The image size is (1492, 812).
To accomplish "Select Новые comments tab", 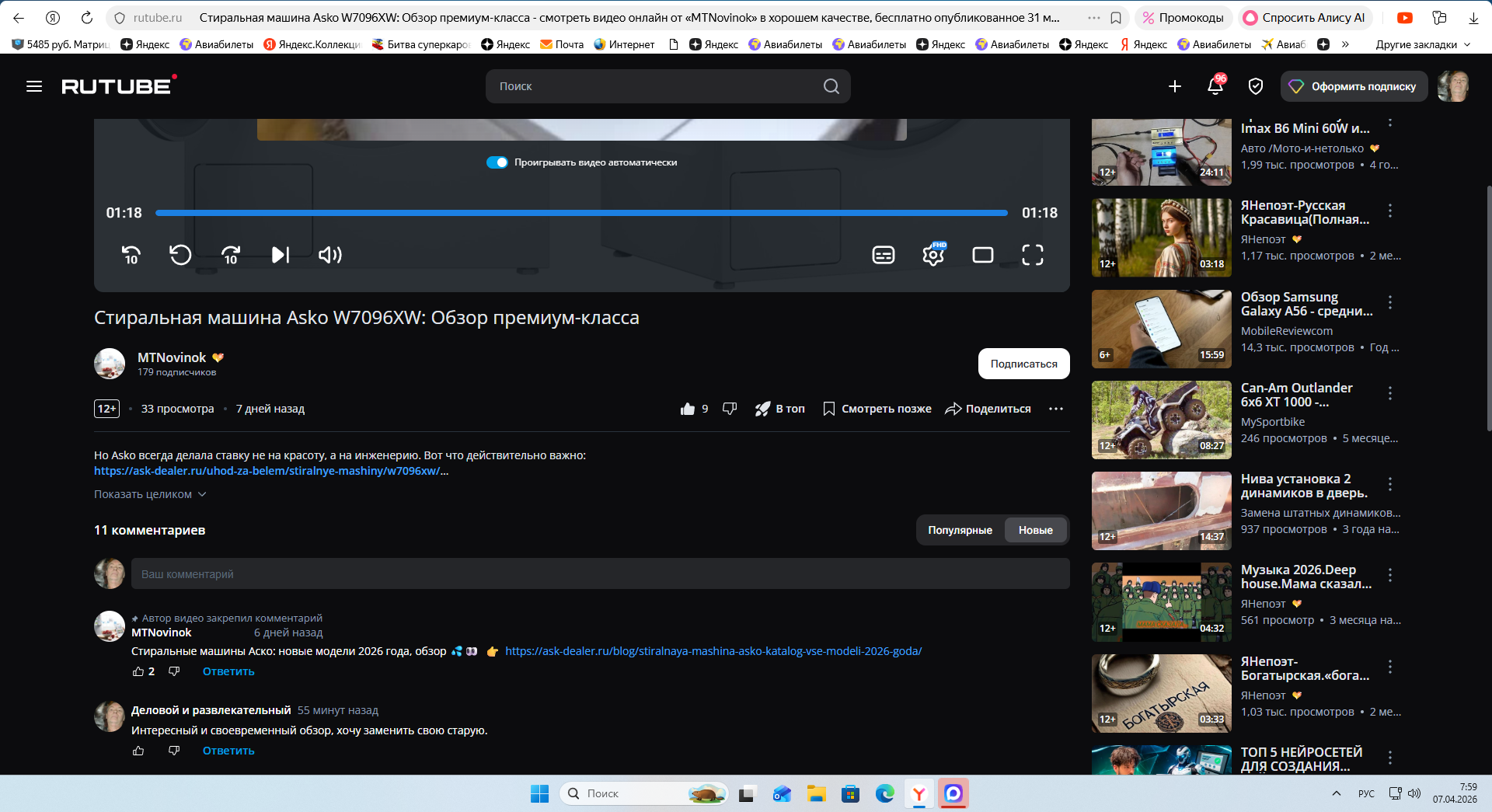I will [1035, 530].
